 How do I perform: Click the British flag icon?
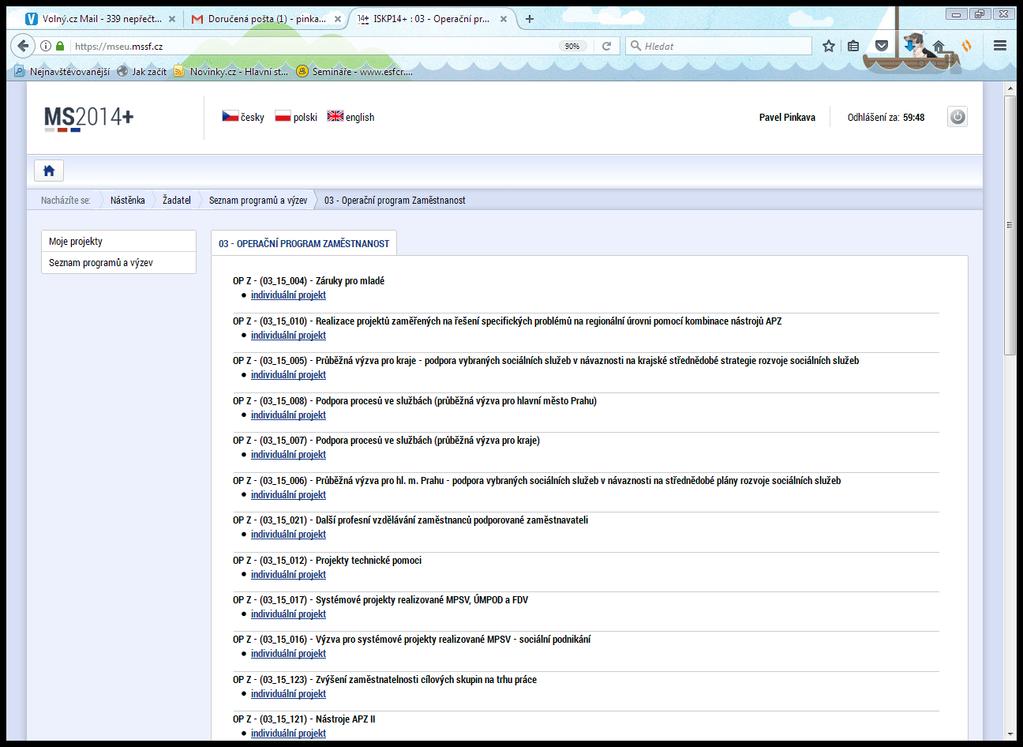pos(335,117)
